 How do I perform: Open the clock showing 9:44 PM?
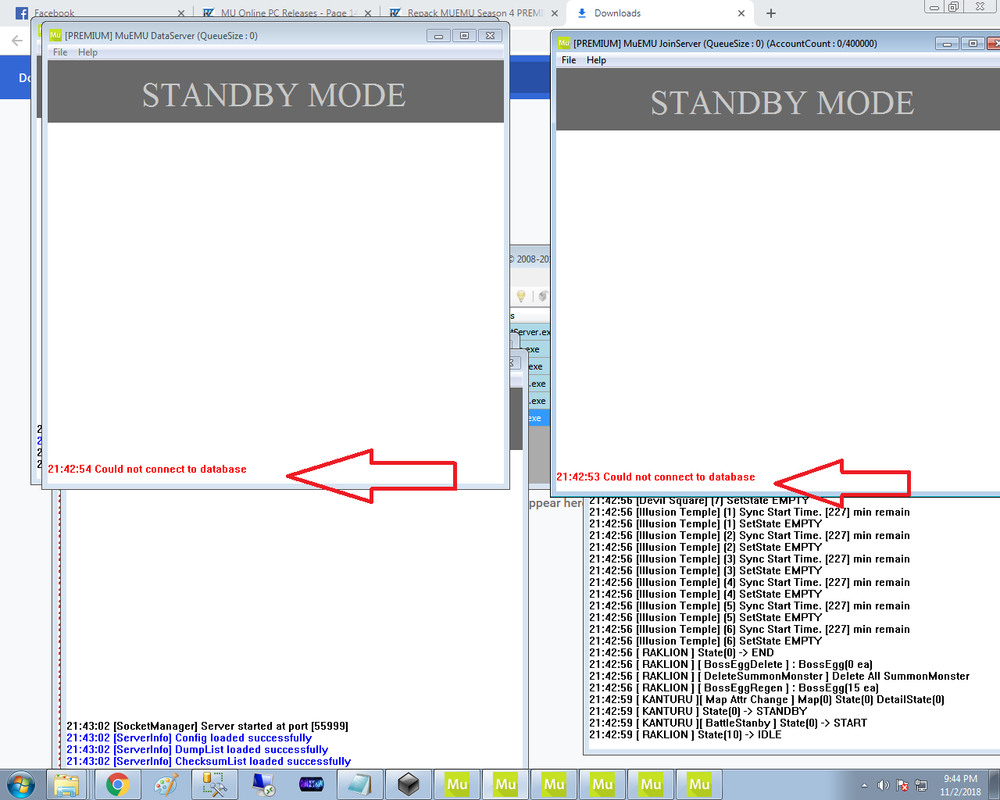[960, 785]
